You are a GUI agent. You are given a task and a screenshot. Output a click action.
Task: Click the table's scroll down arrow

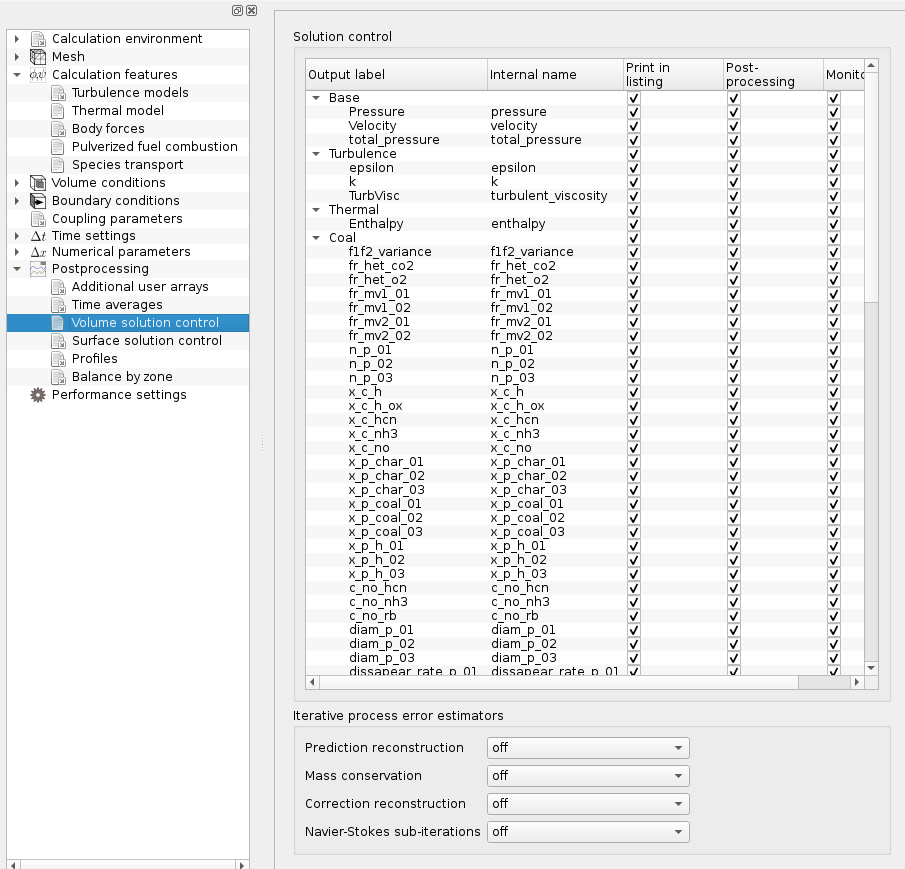(872, 668)
